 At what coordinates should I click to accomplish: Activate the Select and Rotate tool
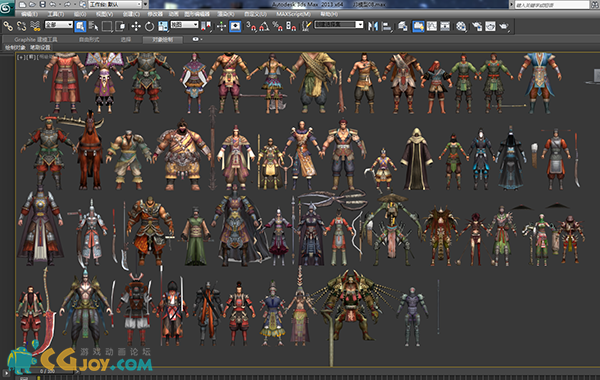click(x=149, y=26)
